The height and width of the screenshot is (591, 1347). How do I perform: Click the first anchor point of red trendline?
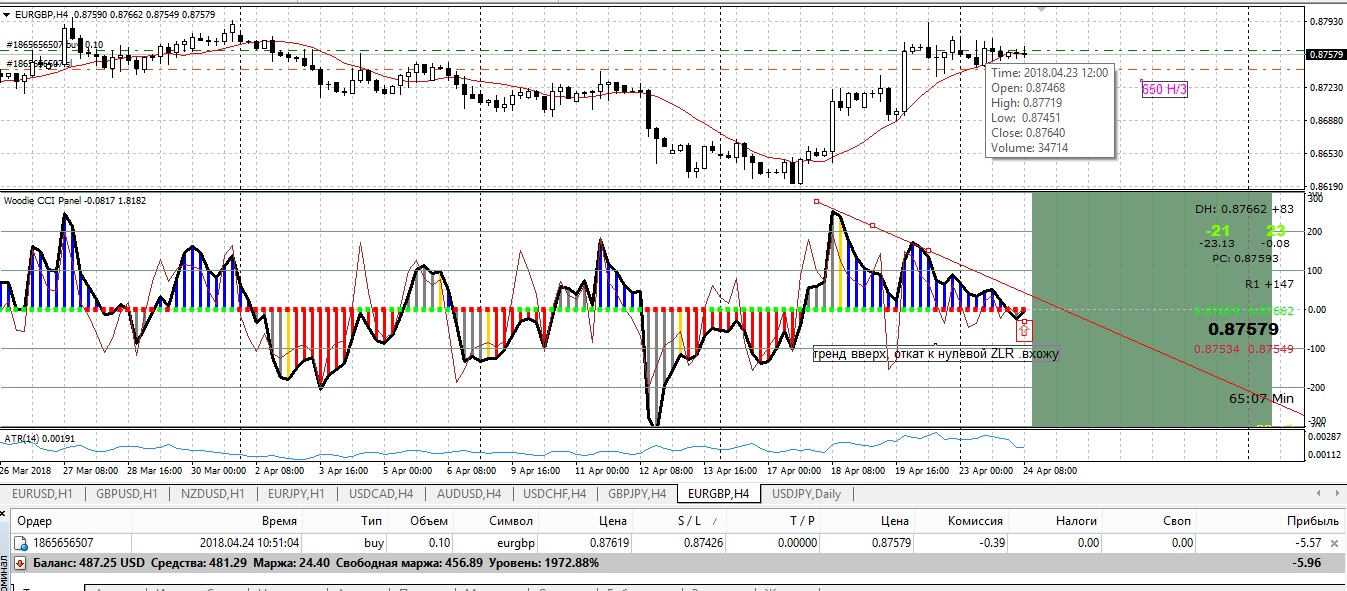click(x=817, y=202)
